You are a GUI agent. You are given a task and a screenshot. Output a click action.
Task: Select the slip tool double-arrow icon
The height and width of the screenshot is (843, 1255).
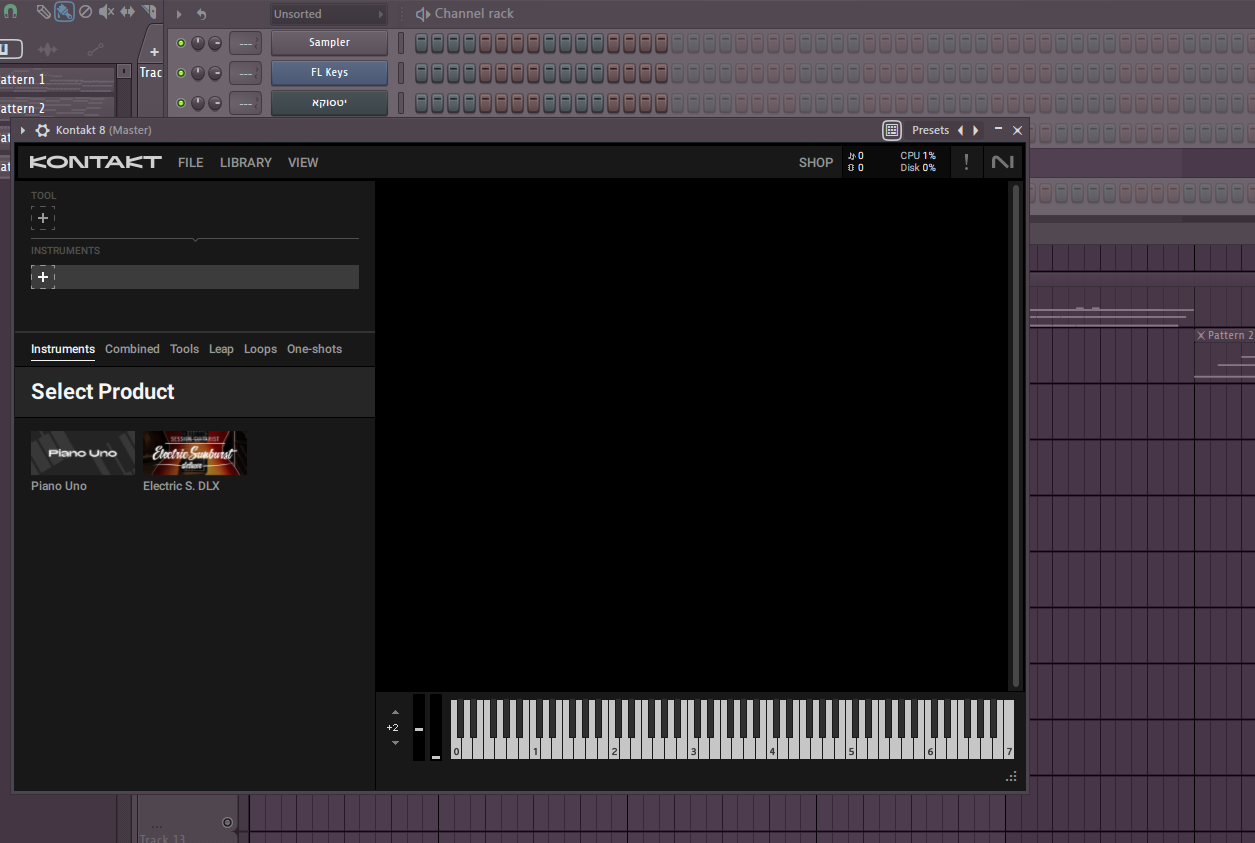[128, 12]
